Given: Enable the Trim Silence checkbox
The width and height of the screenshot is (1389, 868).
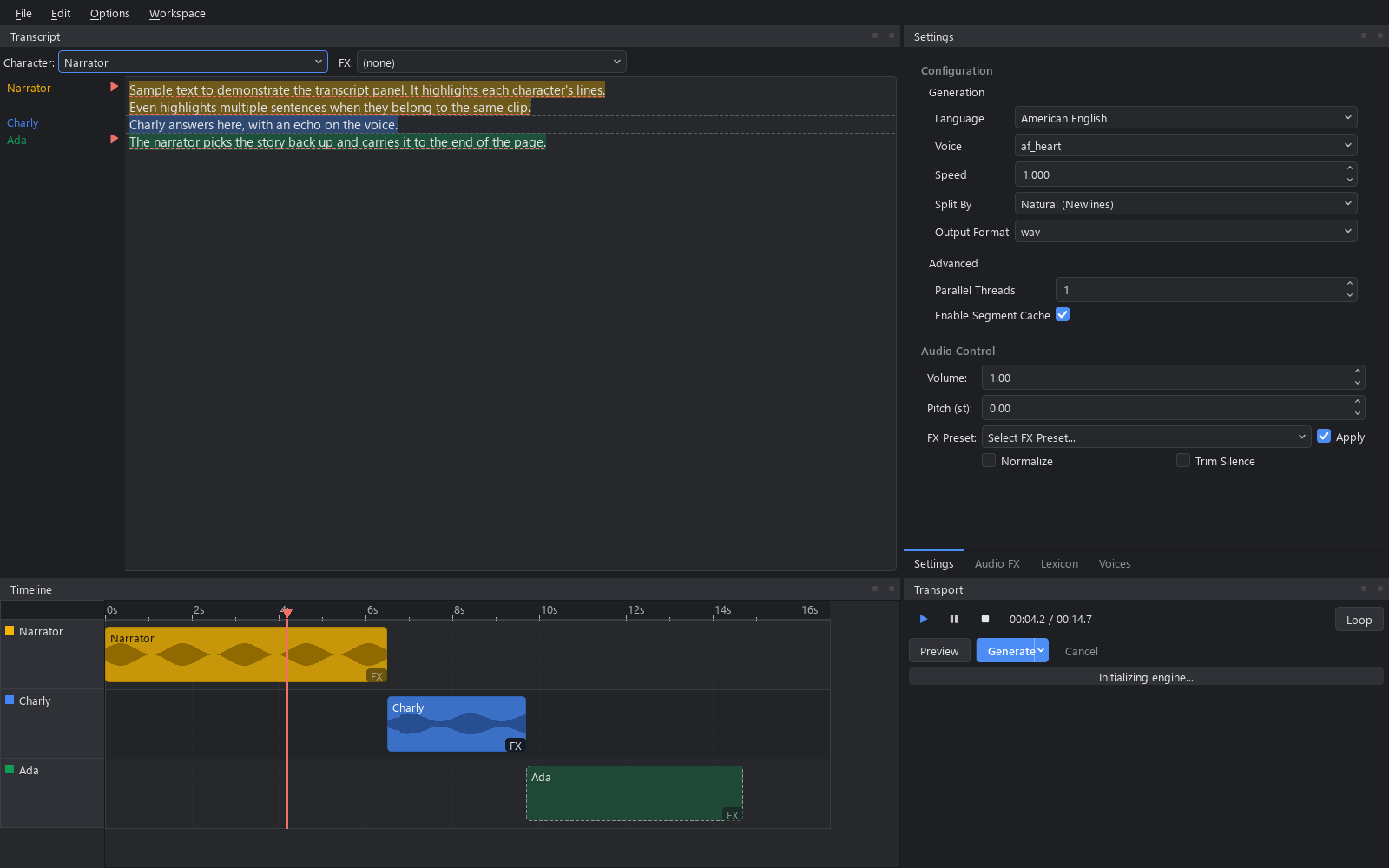Looking at the screenshot, I should 1183,461.
